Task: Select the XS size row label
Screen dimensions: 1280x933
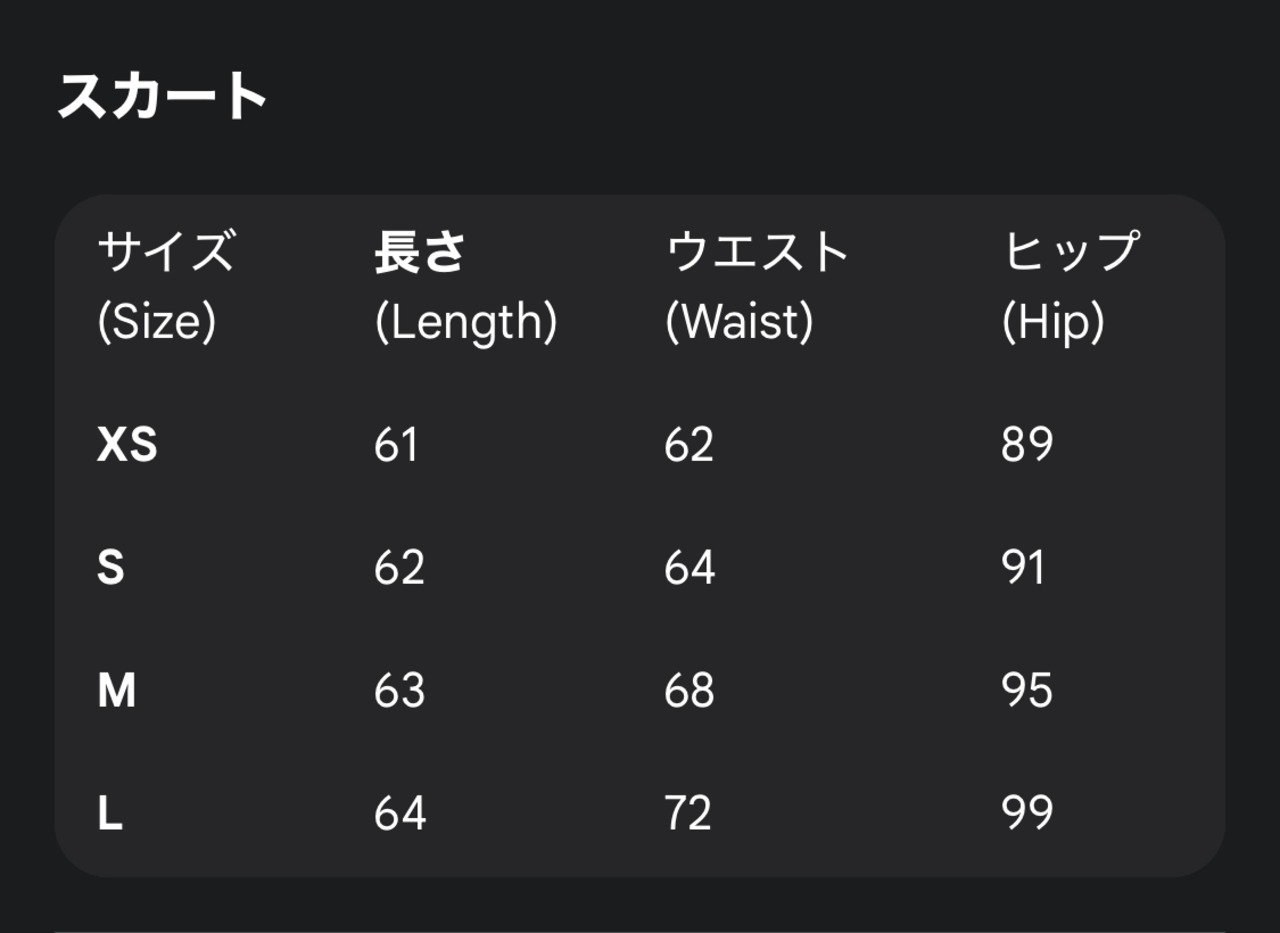Action: tap(127, 444)
